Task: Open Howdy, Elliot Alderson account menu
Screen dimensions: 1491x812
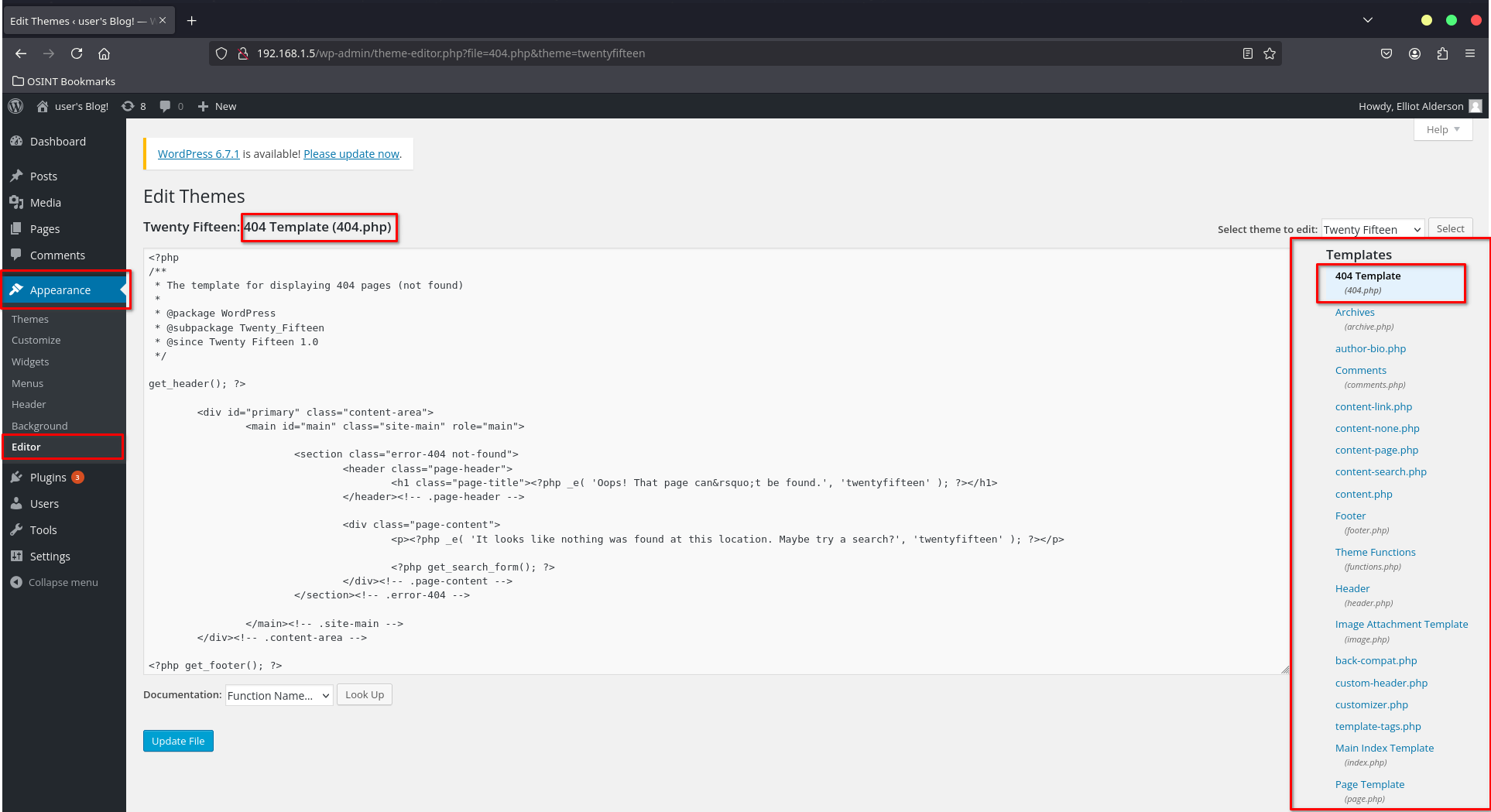Action: click(1420, 106)
